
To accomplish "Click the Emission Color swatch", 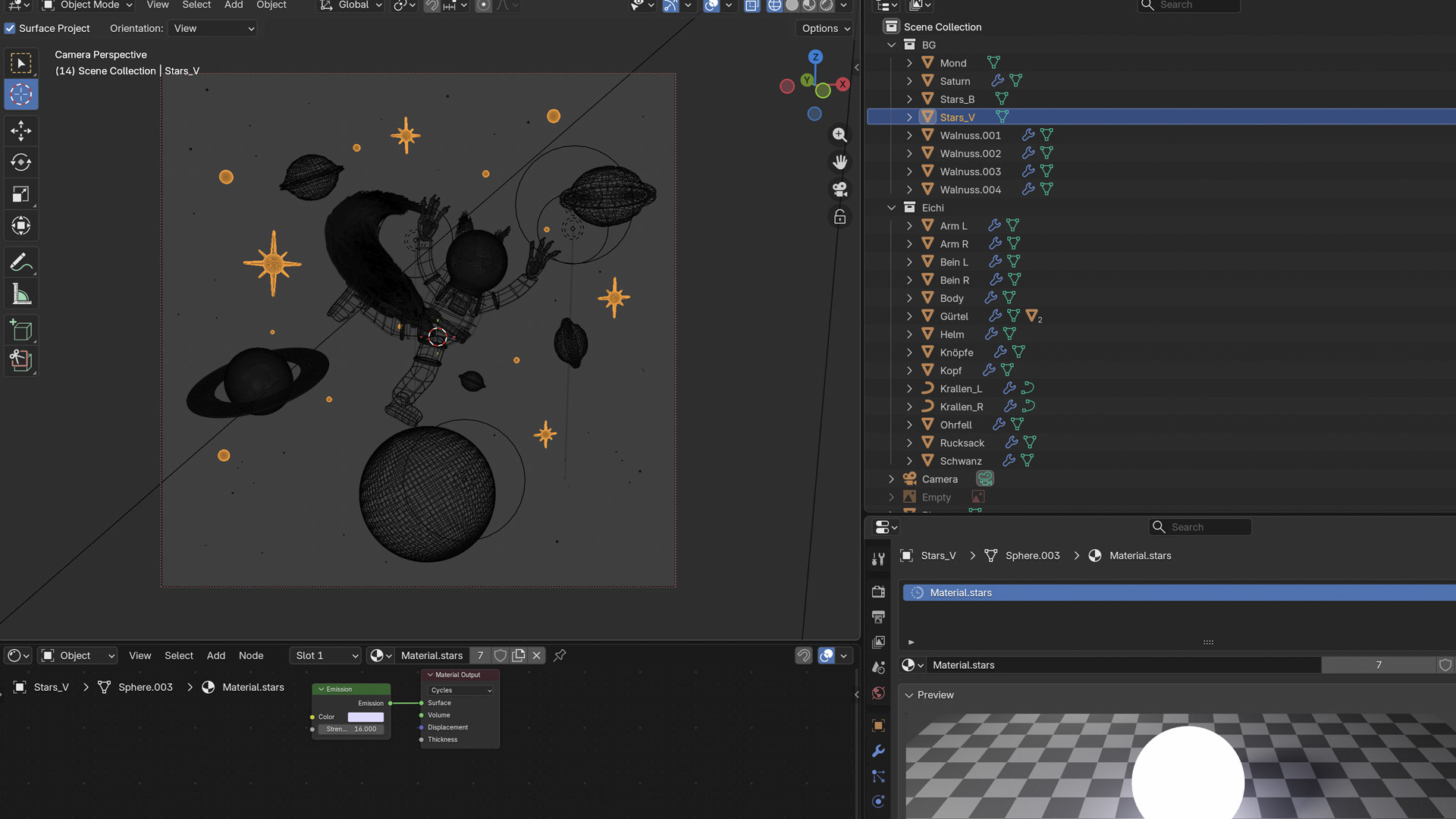I will click(x=366, y=717).
